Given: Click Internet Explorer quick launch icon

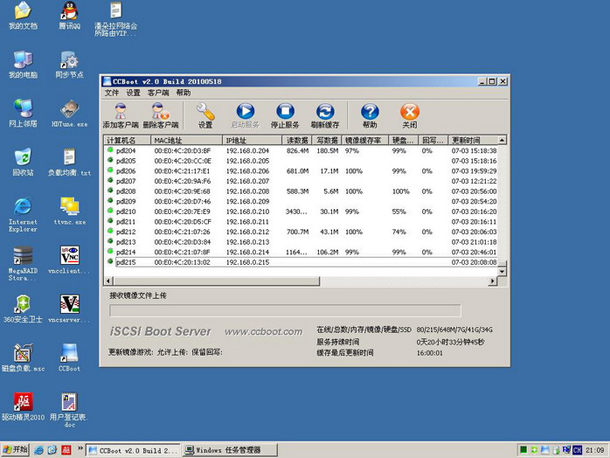Looking at the screenshot, I should [39, 450].
